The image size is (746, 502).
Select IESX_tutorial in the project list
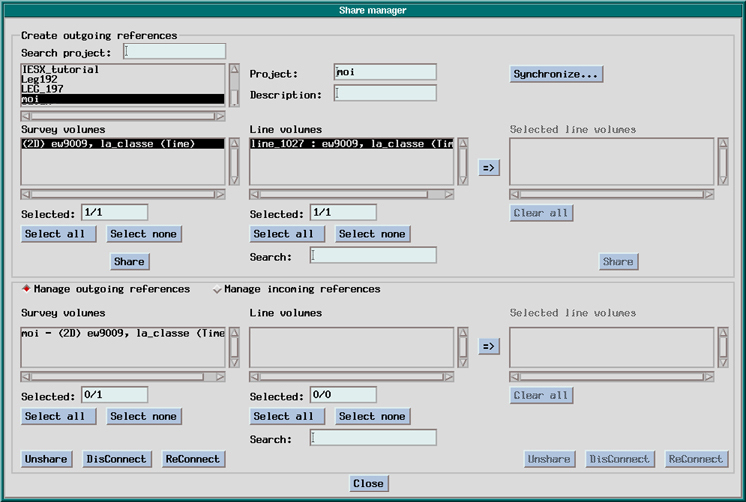pyautogui.click(x=123, y=69)
